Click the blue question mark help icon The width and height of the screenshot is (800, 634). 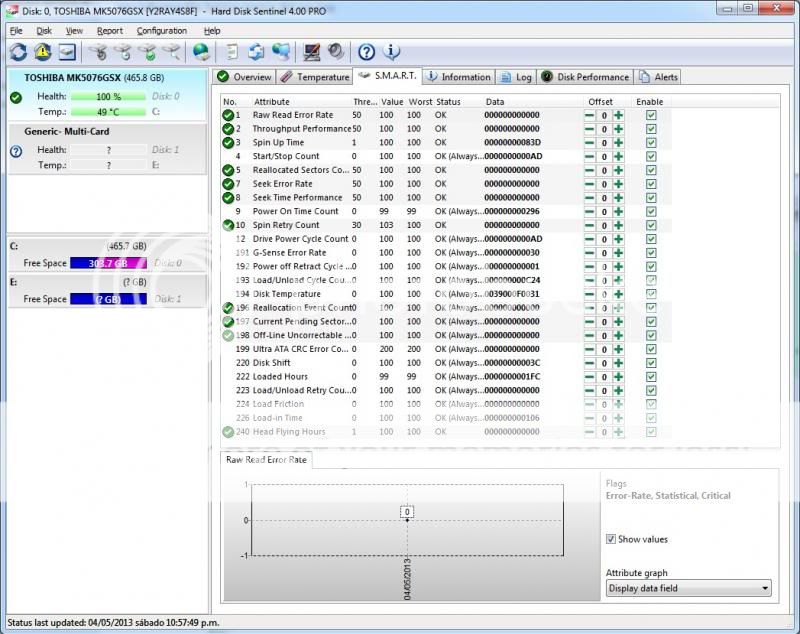[366, 52]
